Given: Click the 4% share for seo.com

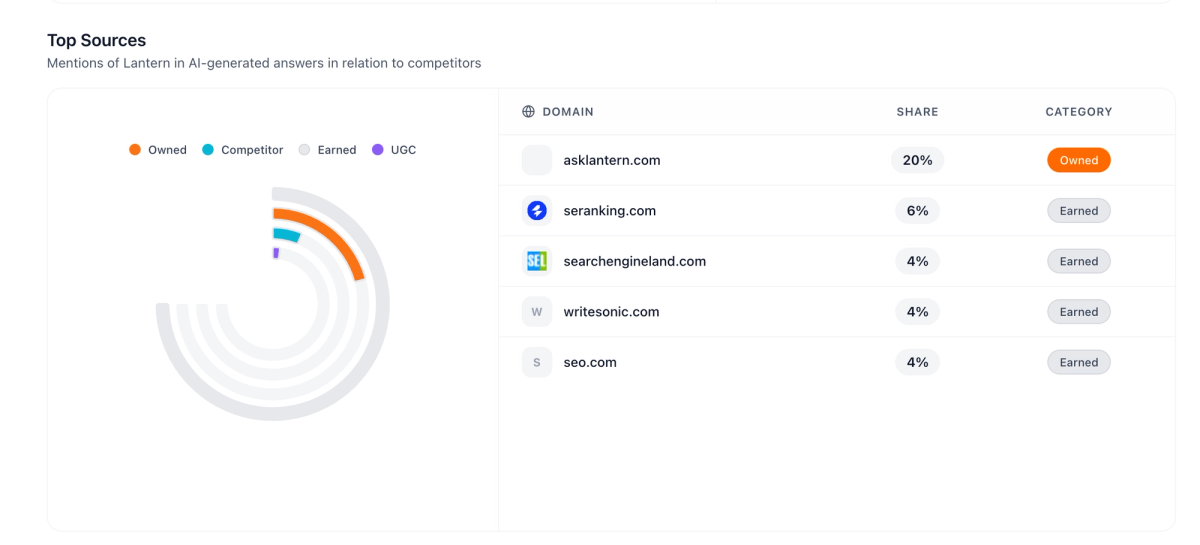Looking at the screenshot, I should (918, 362).
